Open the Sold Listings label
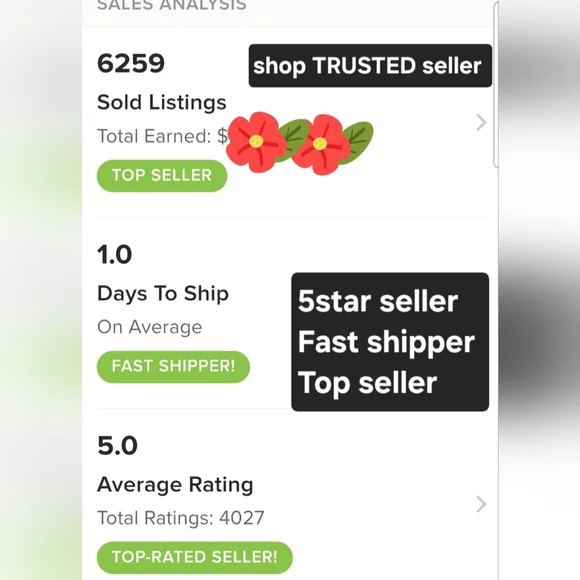Viewport: 580px width, 580px height. (162, 102)
